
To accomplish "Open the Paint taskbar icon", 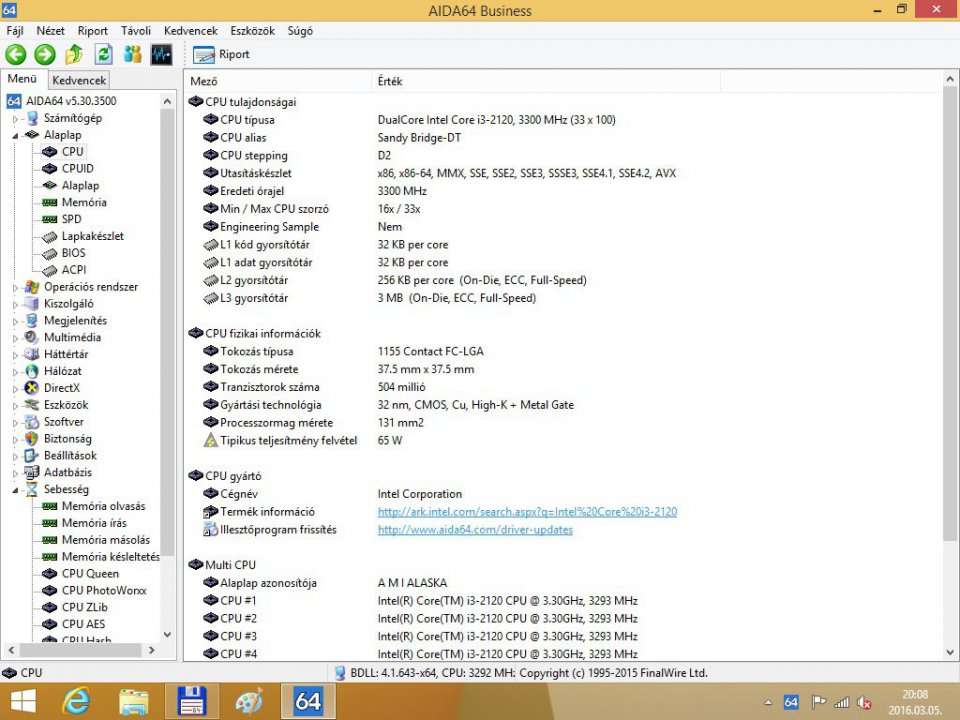I will pyautogui.click(x=249, y=702).
